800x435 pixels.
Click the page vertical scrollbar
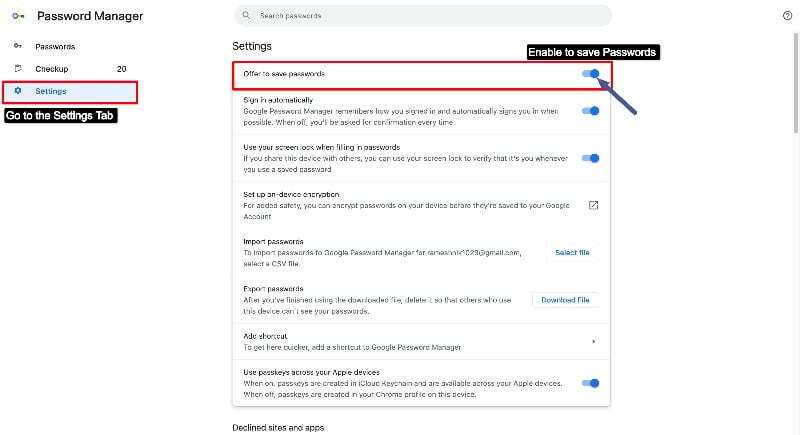tap(796, 83)
